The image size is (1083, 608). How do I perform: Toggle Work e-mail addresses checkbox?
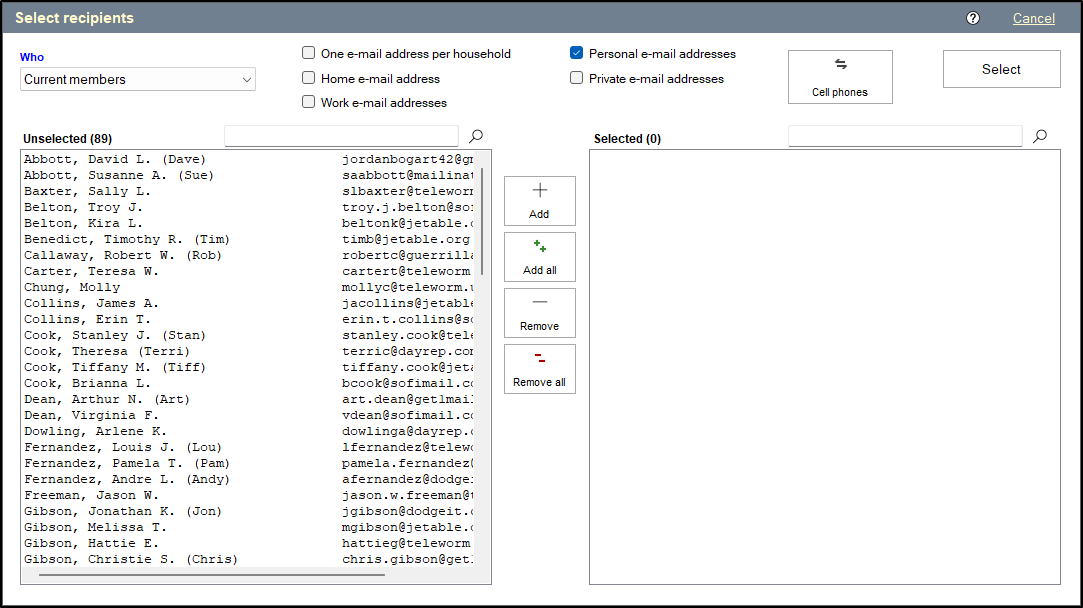click(309, 102)
